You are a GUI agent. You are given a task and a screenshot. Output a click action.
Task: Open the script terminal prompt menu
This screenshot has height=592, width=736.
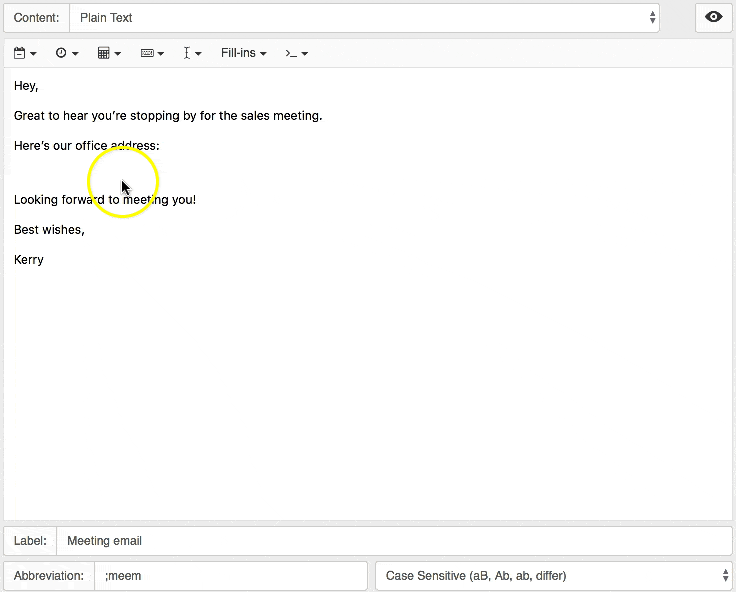[296, 53]
